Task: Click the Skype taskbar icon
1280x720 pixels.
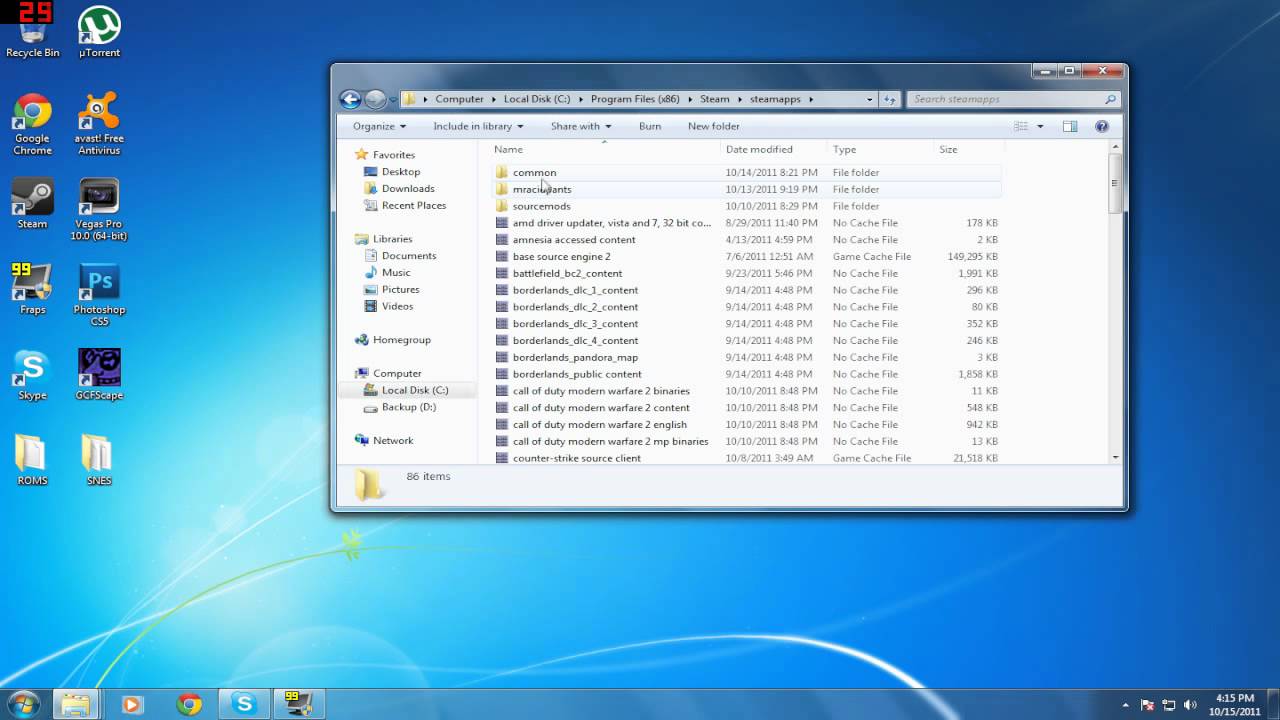Action: 244,704
